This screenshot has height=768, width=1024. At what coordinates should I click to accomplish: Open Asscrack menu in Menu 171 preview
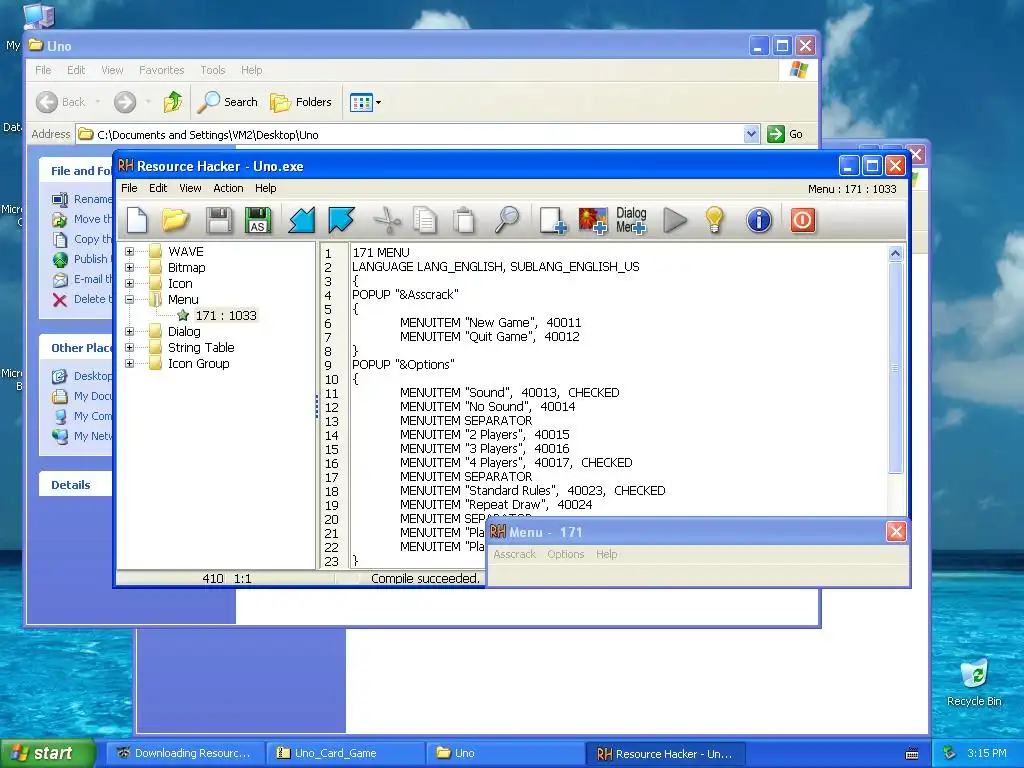515,554
